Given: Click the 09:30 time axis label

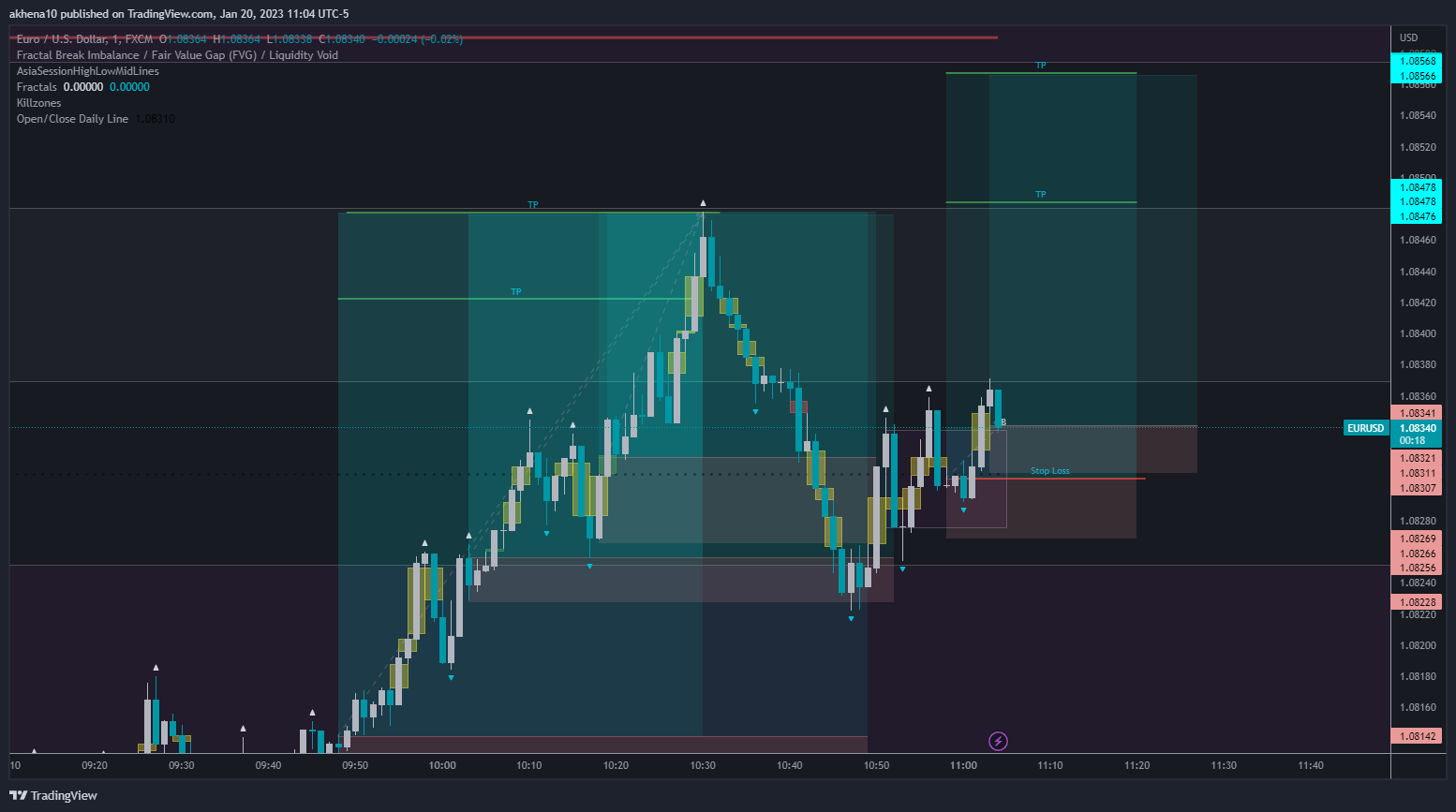Looking at the screenshot, I should point(182,765).
